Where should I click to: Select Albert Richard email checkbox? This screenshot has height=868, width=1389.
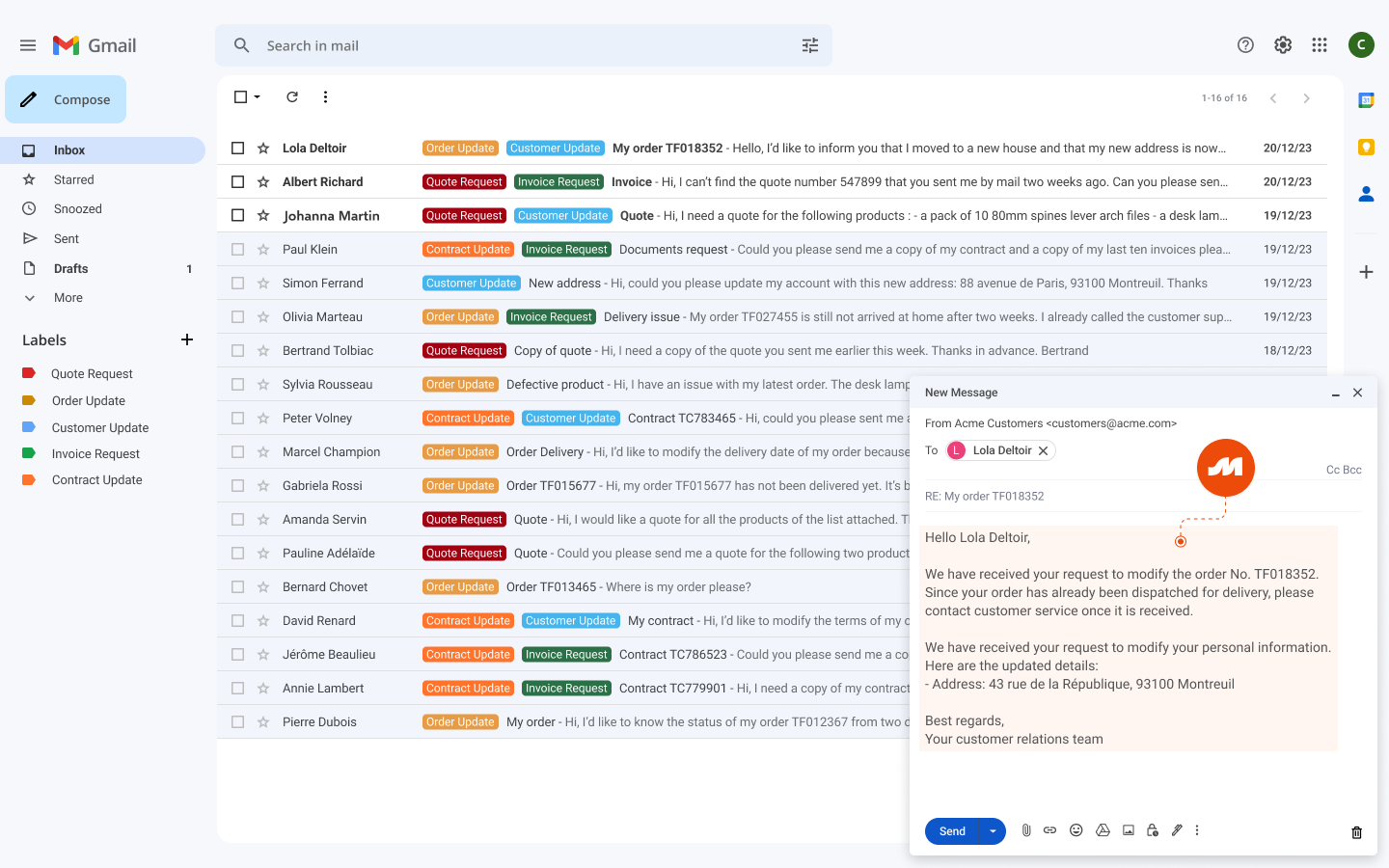pyautogui.click(x=238, y=181)
